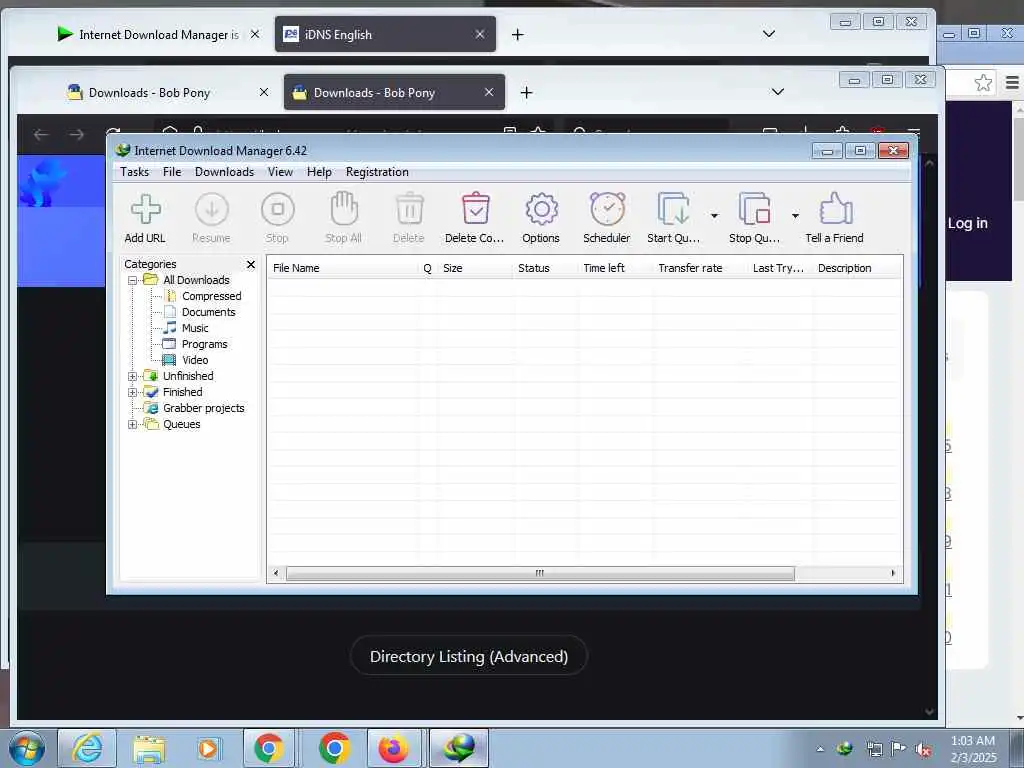Open the Registration menu
The width and height of the screenshot is (1024, 768).
[x=377, y=172]
